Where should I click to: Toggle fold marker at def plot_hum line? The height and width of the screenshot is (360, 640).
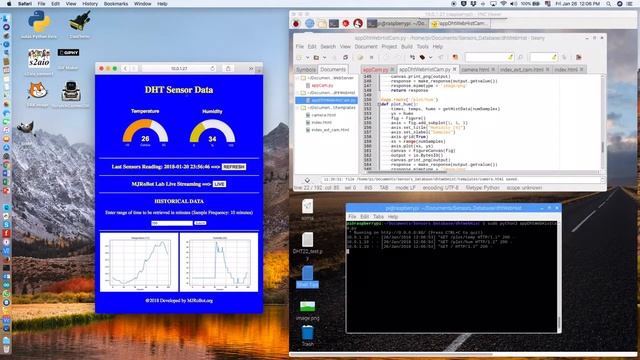(379, 104)
